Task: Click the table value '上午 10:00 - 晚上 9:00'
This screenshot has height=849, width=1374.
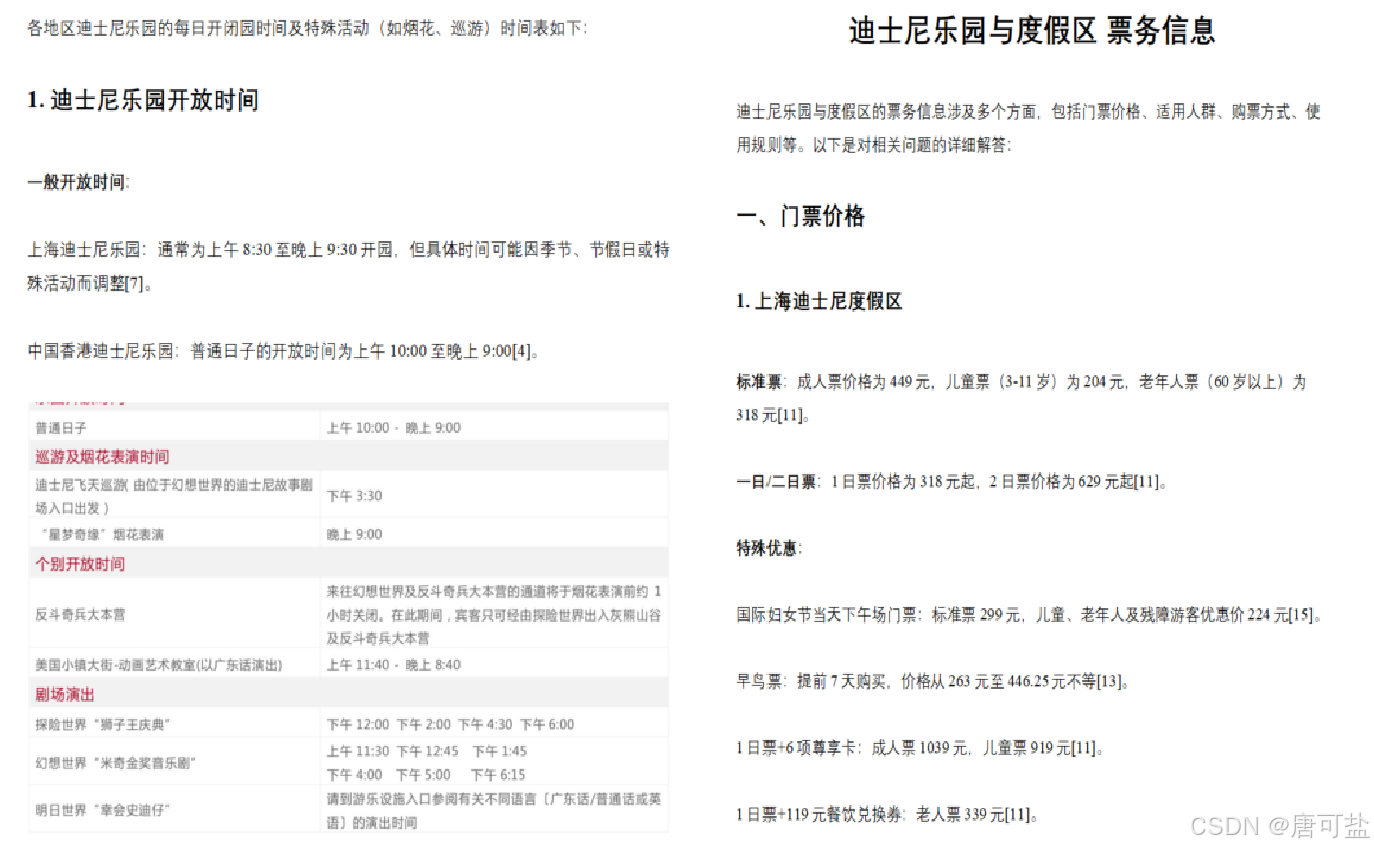Action: (x=394, y=428)
